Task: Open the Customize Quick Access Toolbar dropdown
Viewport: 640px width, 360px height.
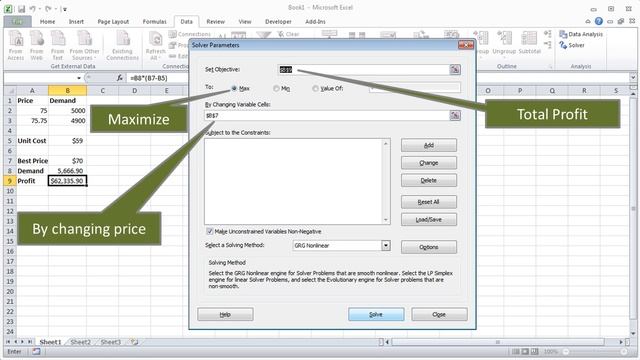Action: [65, 9]
